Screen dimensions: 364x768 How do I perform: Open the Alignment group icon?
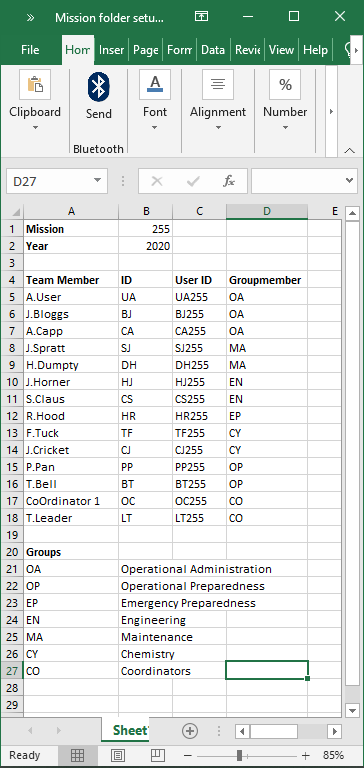point(218,84)
